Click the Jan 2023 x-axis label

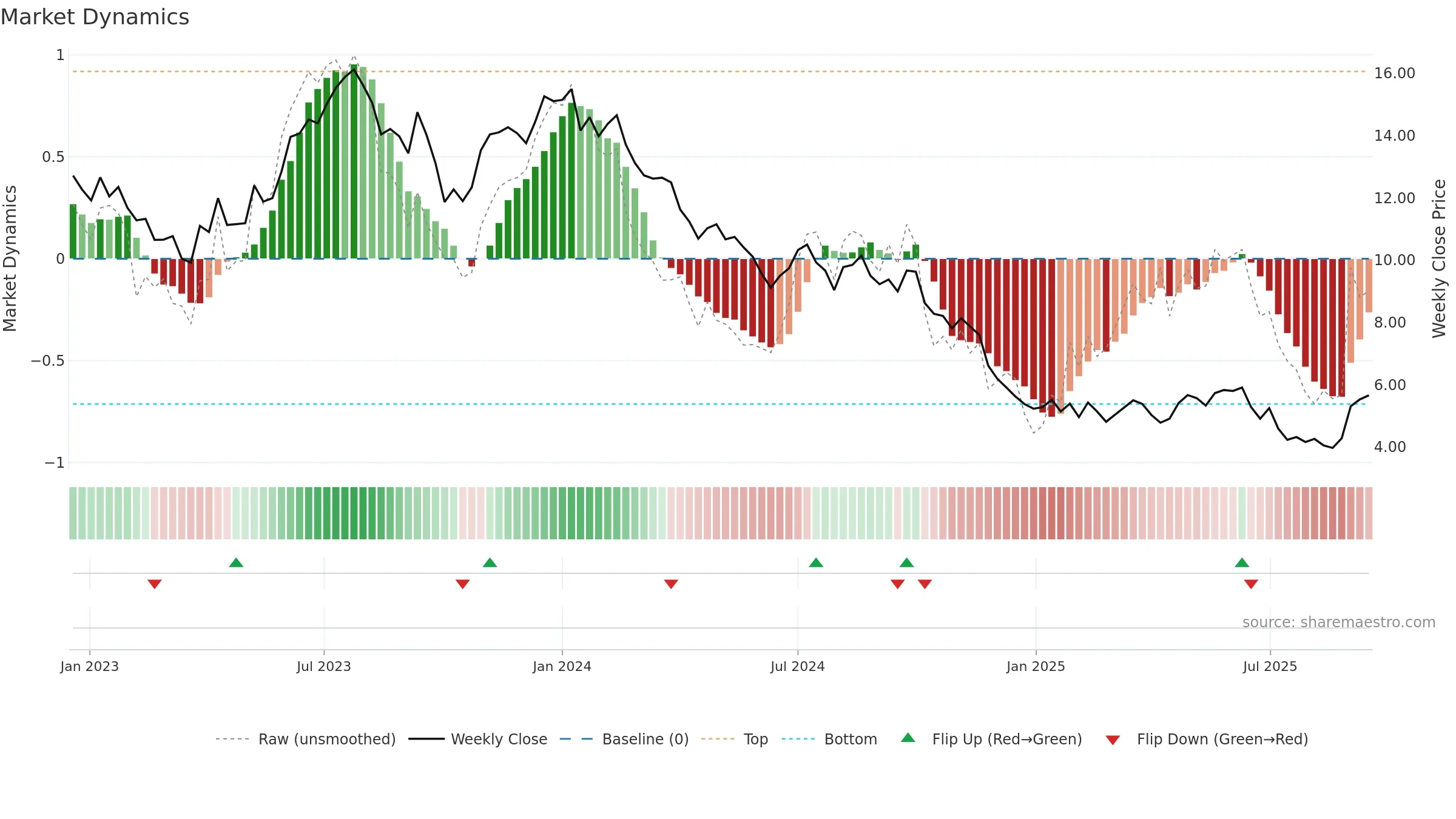[90, 667]
